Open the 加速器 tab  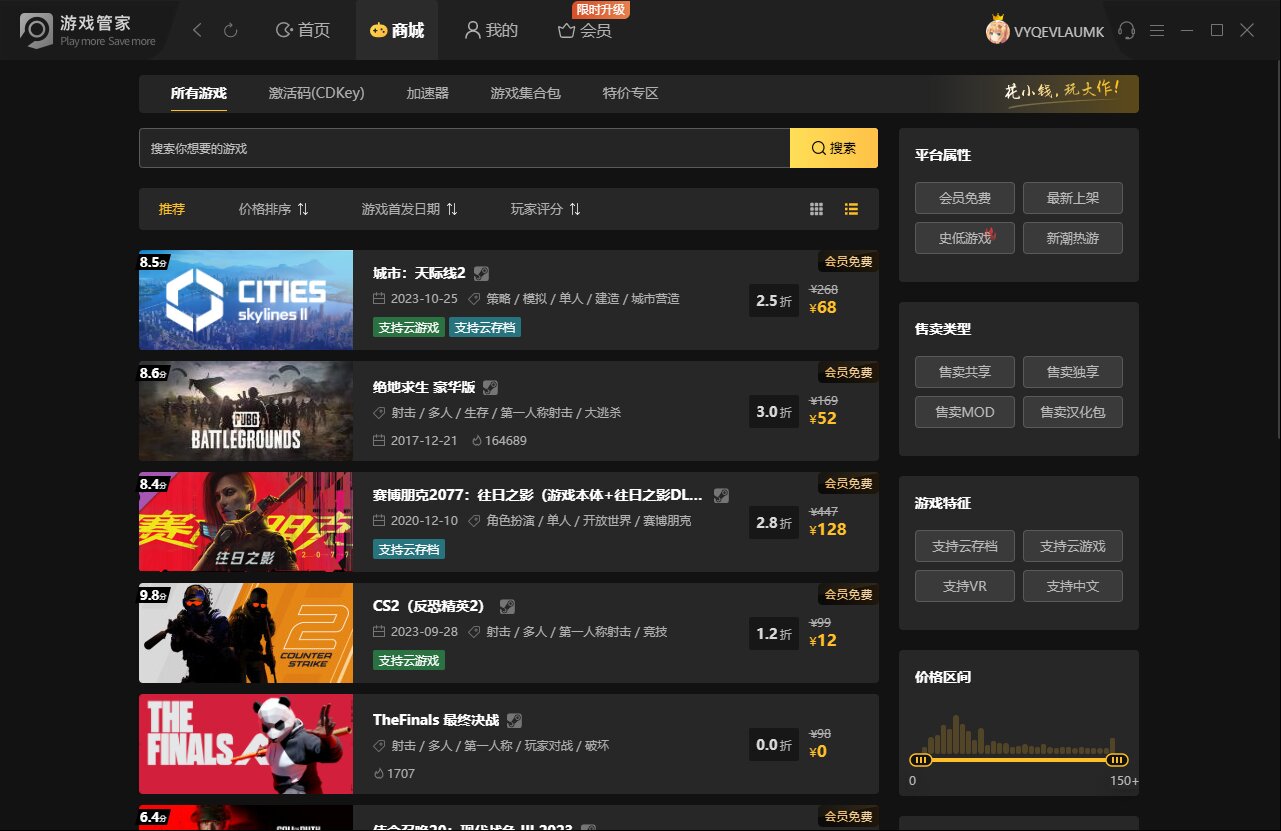tap(428, 93)
